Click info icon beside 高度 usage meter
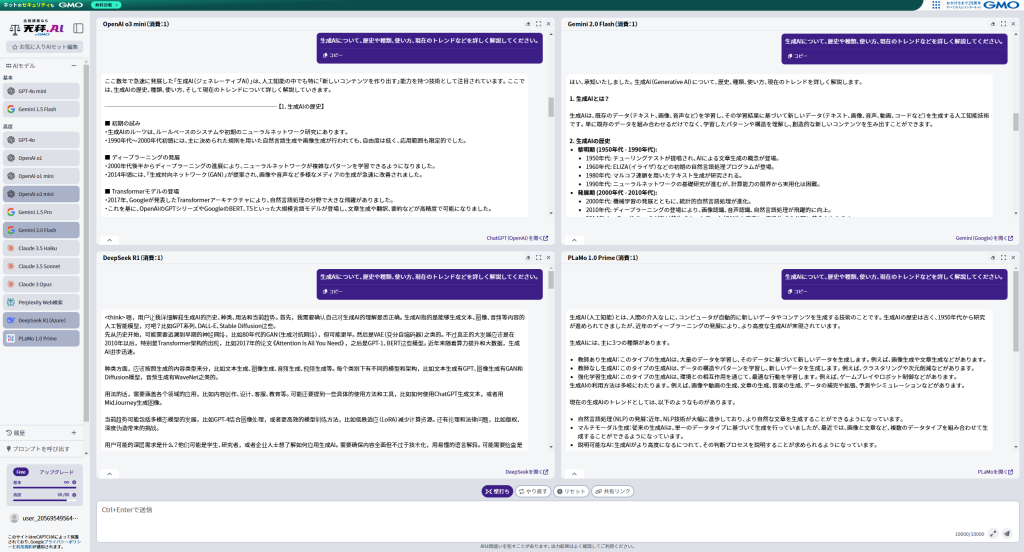Viewport: 1024px width, 552px height. pos(74,495)
